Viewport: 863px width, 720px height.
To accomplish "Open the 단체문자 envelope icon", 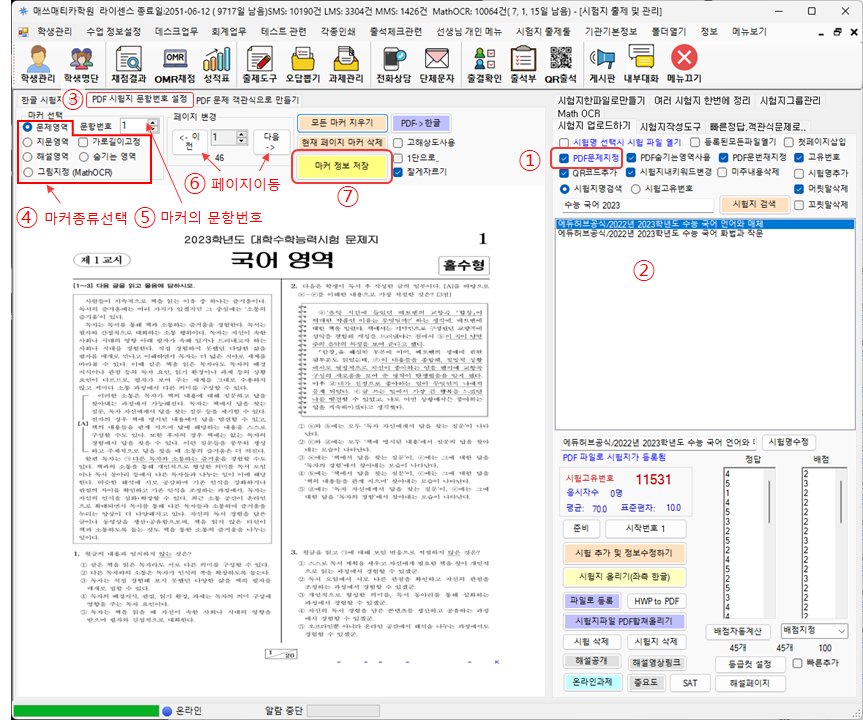I will 437,64.
